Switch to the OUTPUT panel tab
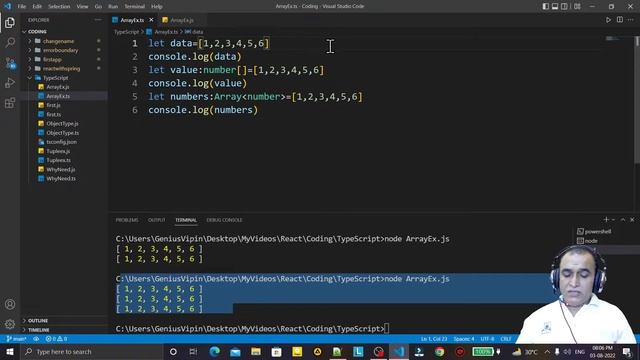 [x=156, y=220]
